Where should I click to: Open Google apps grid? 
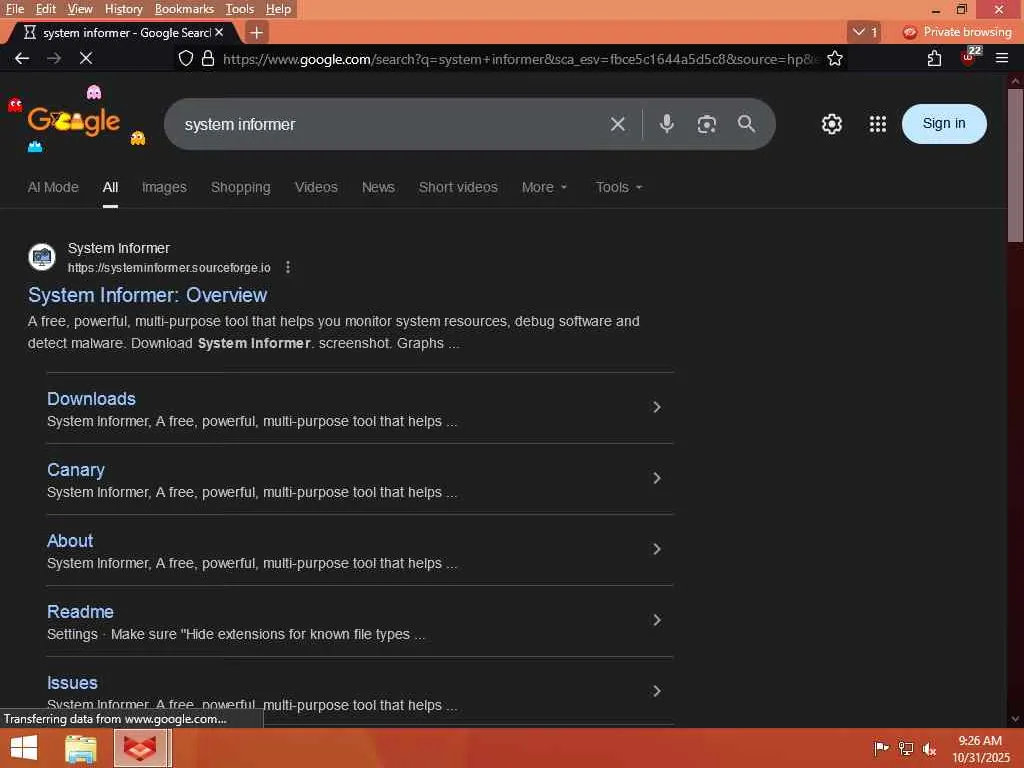point(878,124)
